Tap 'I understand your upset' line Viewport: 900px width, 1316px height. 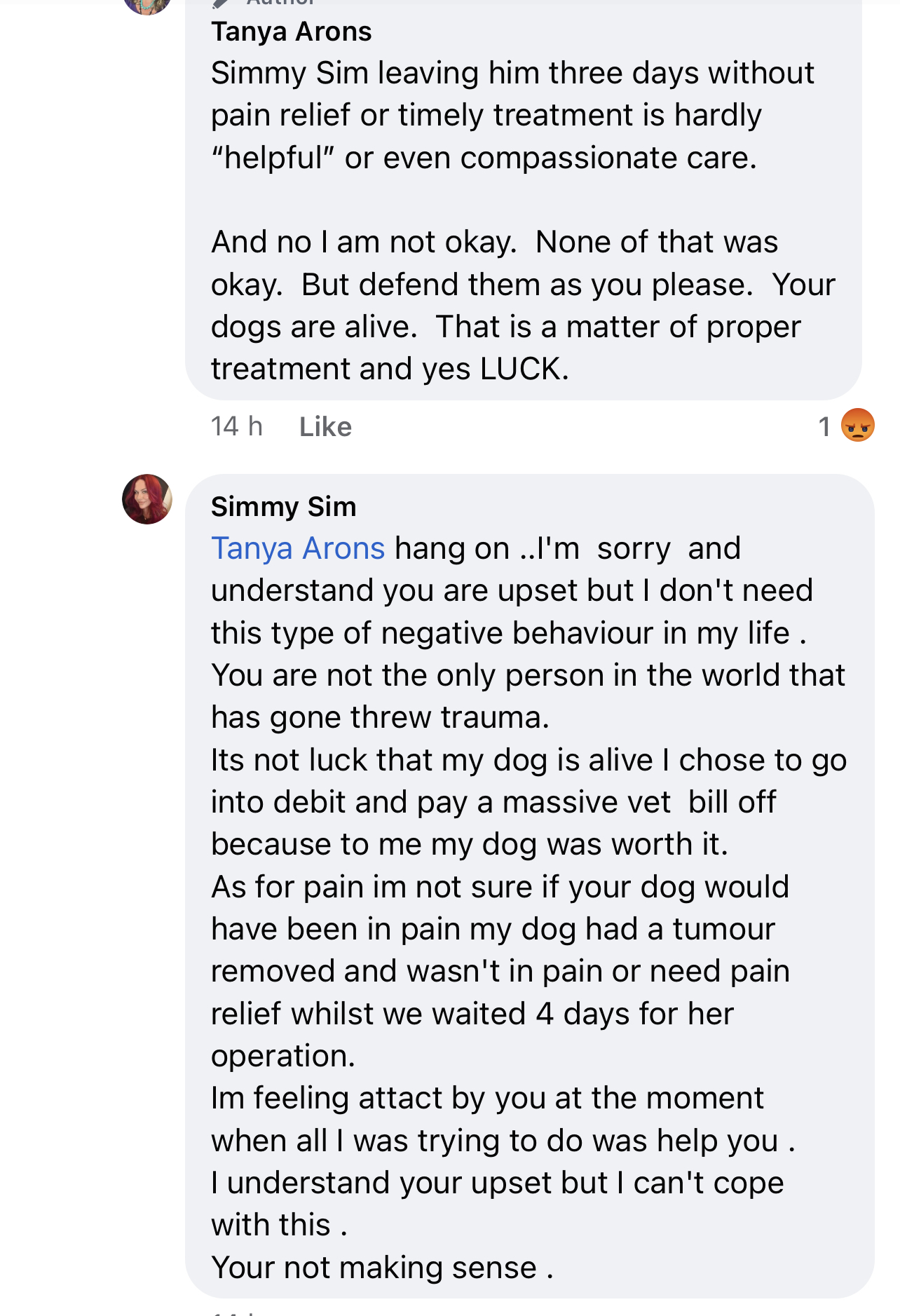coord(498,1204)
